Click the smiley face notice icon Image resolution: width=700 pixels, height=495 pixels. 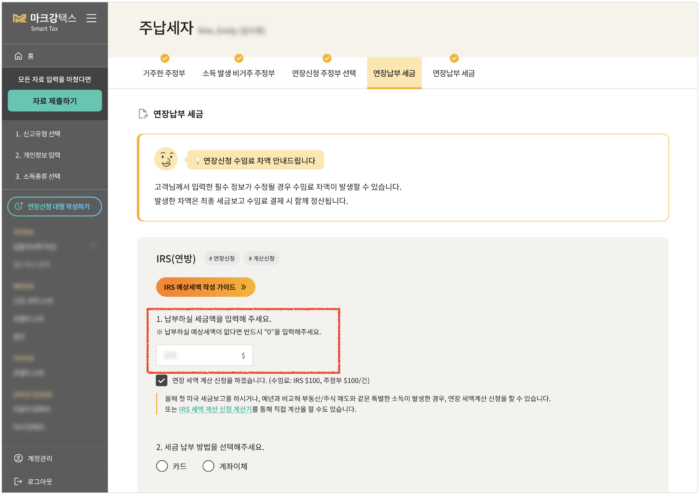pos(166,159)
